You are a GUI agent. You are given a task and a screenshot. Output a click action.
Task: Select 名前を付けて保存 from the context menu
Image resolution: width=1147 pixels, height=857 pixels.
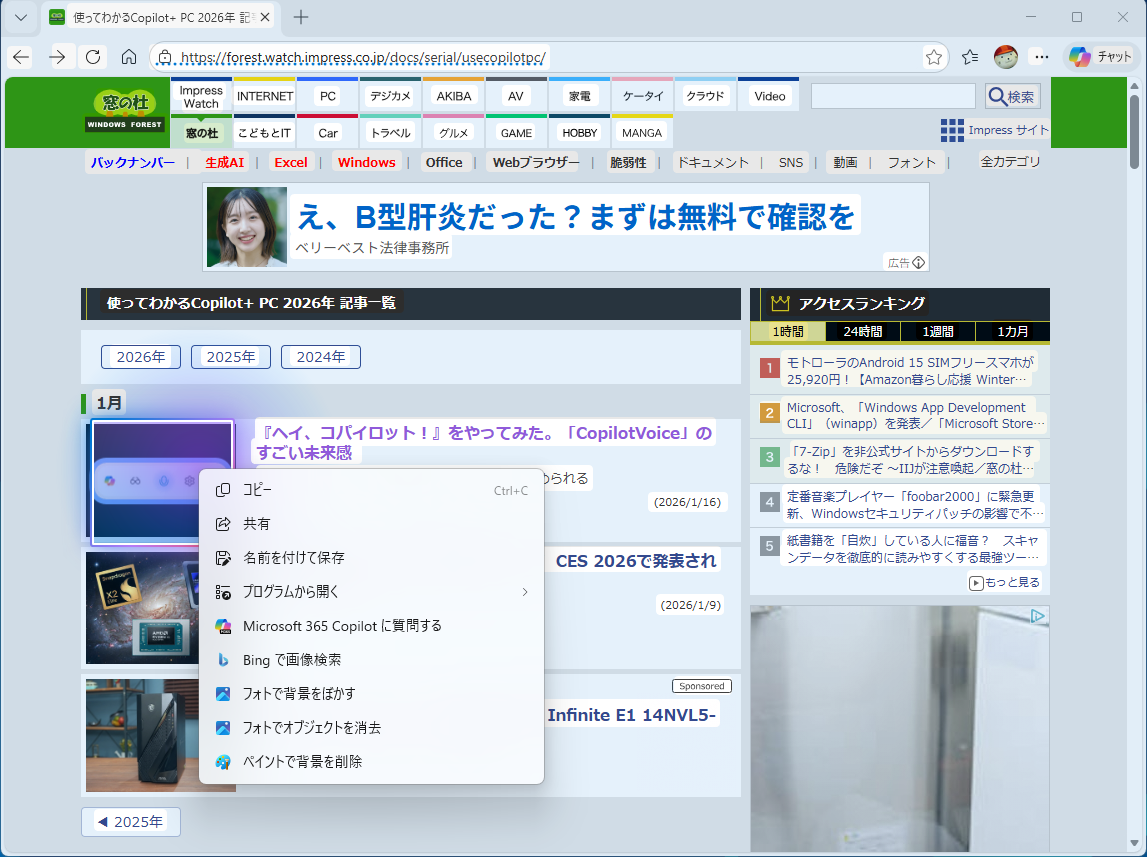[293, 558]
